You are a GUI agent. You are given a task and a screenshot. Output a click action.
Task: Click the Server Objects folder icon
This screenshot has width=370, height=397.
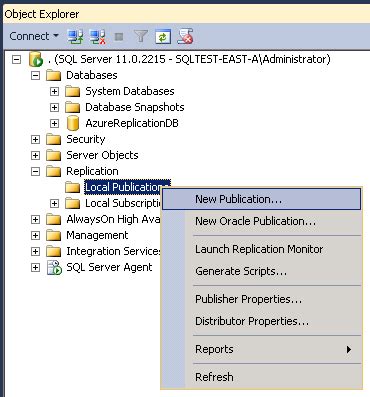(53, 155)
